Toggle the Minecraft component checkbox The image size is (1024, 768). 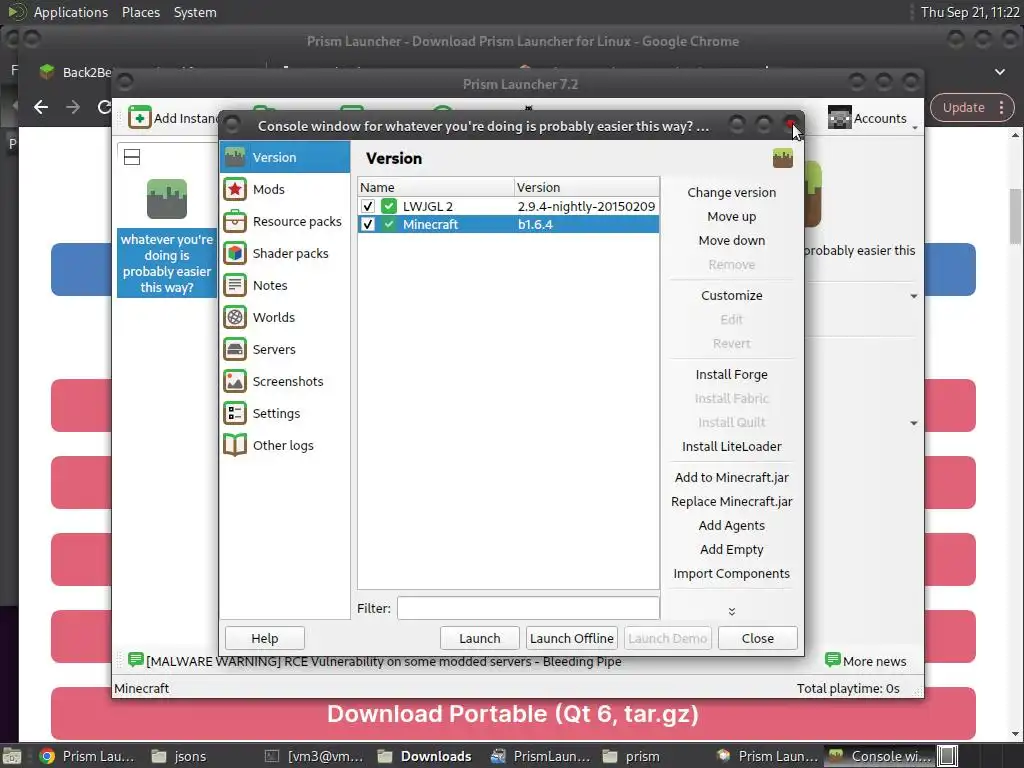pos(368,225)
